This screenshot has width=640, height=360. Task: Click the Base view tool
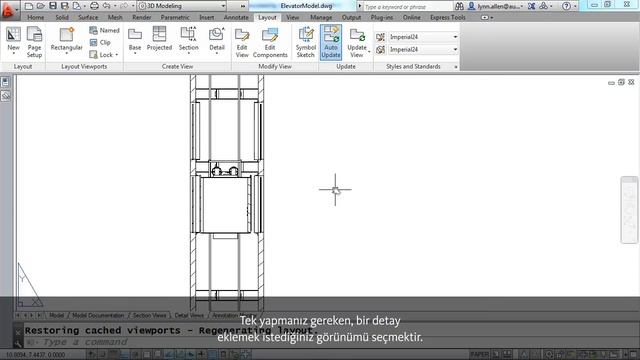[135, 40]
